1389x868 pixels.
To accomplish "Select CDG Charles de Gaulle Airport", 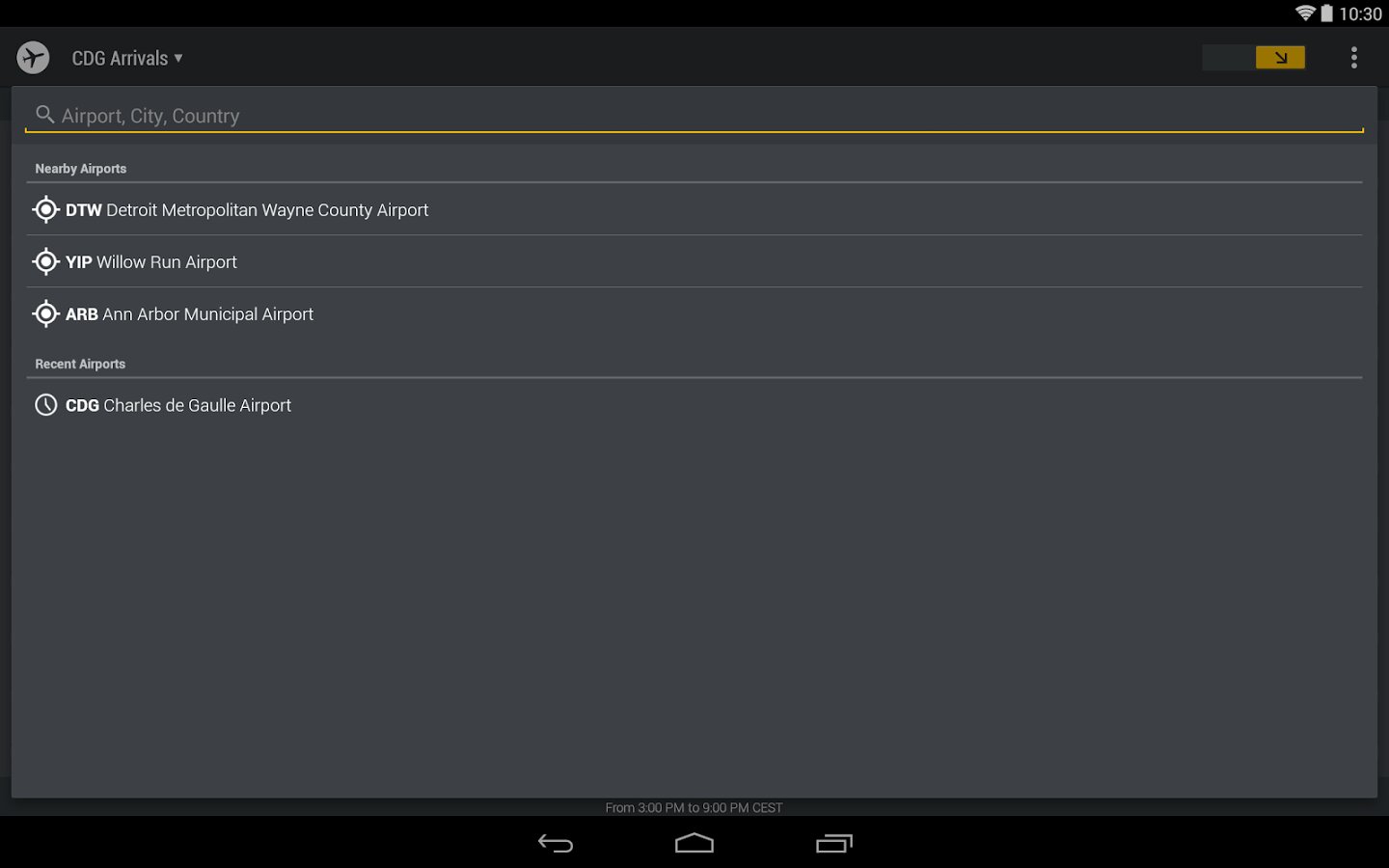I will [x=694, y=405].
